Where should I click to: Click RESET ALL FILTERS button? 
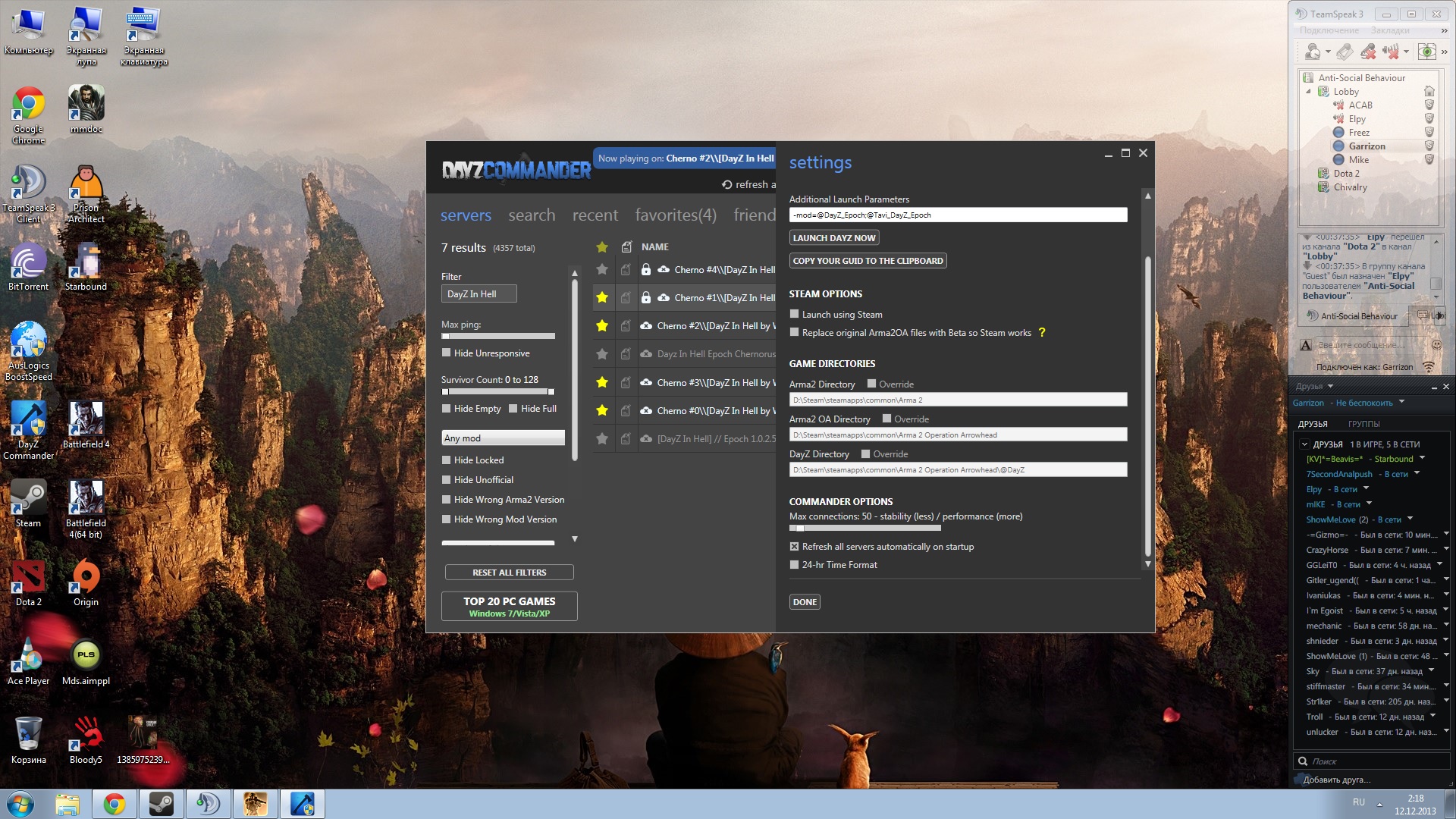pyautogui.click(x=509, y=572)
